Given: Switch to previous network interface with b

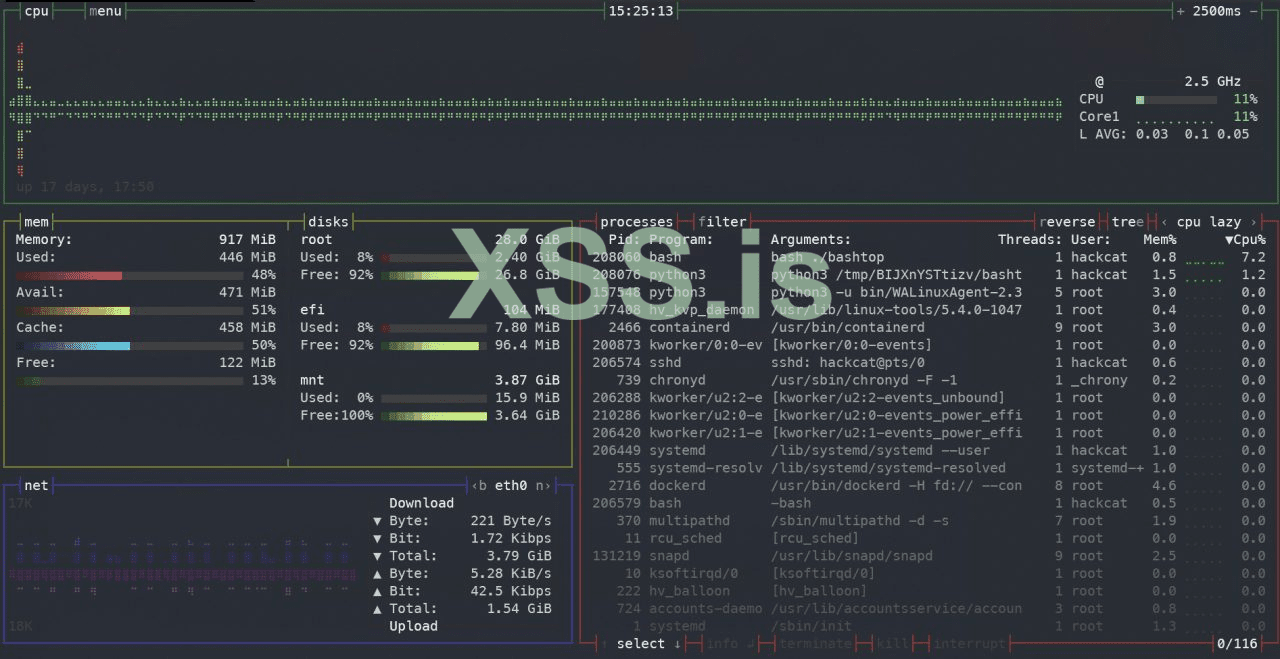Looking at the screenshot, I should coord(478,486).
